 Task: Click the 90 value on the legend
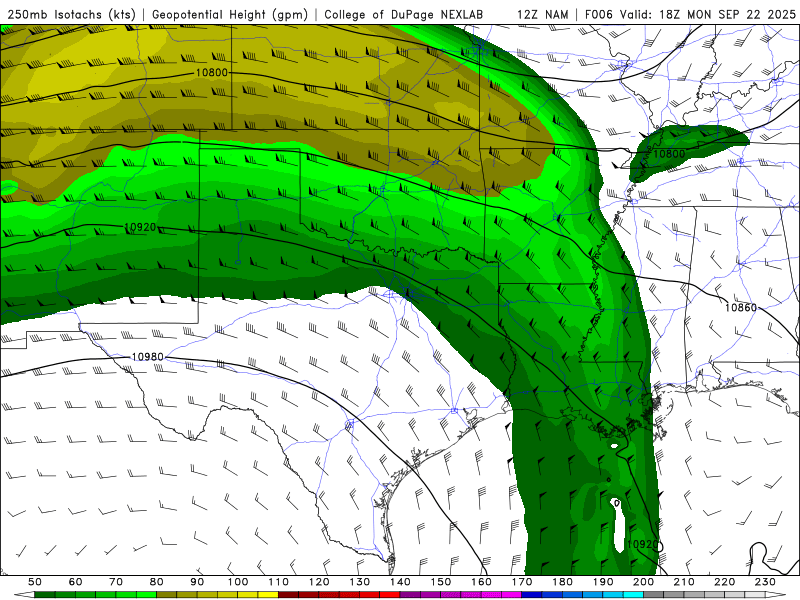pos(197,582)
